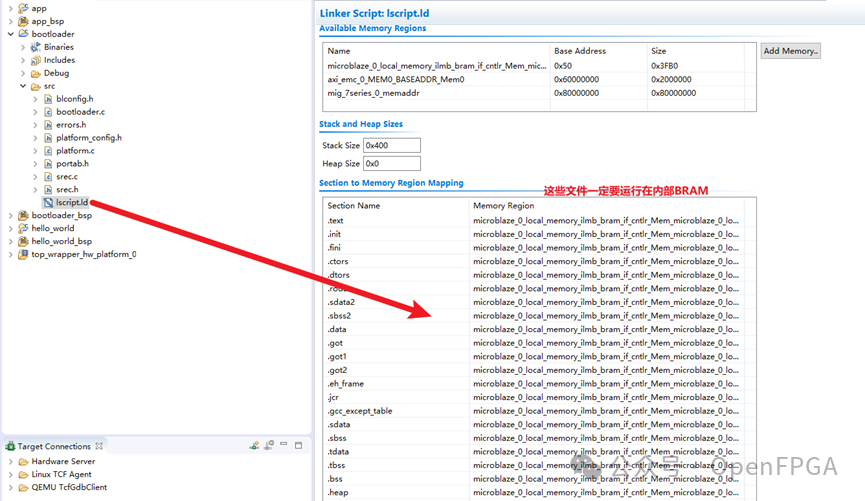
Task: Select the .gcc_except_table section row
Action: (539, 411)
